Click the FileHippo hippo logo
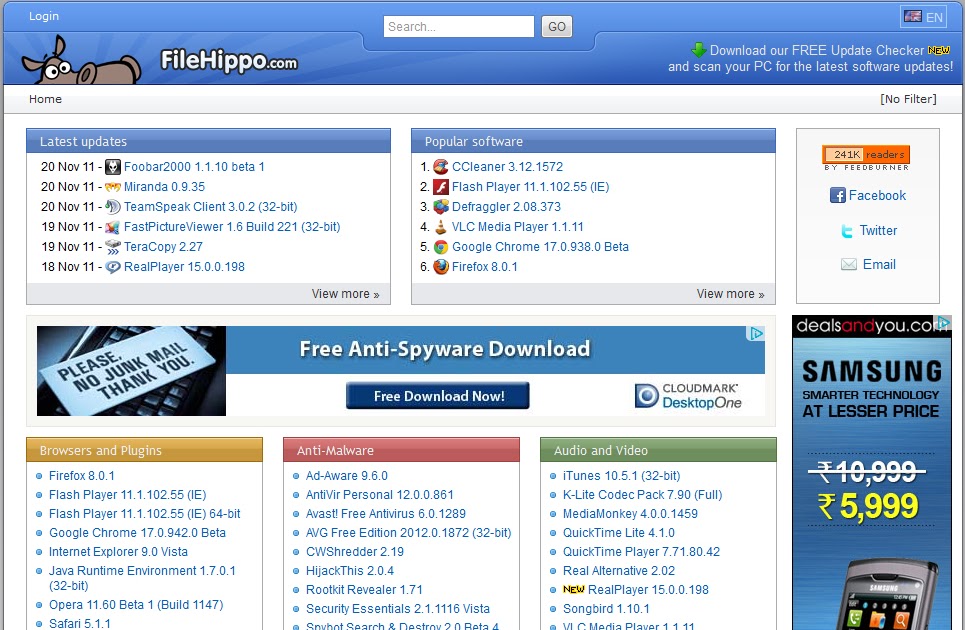 click(80, 60)
